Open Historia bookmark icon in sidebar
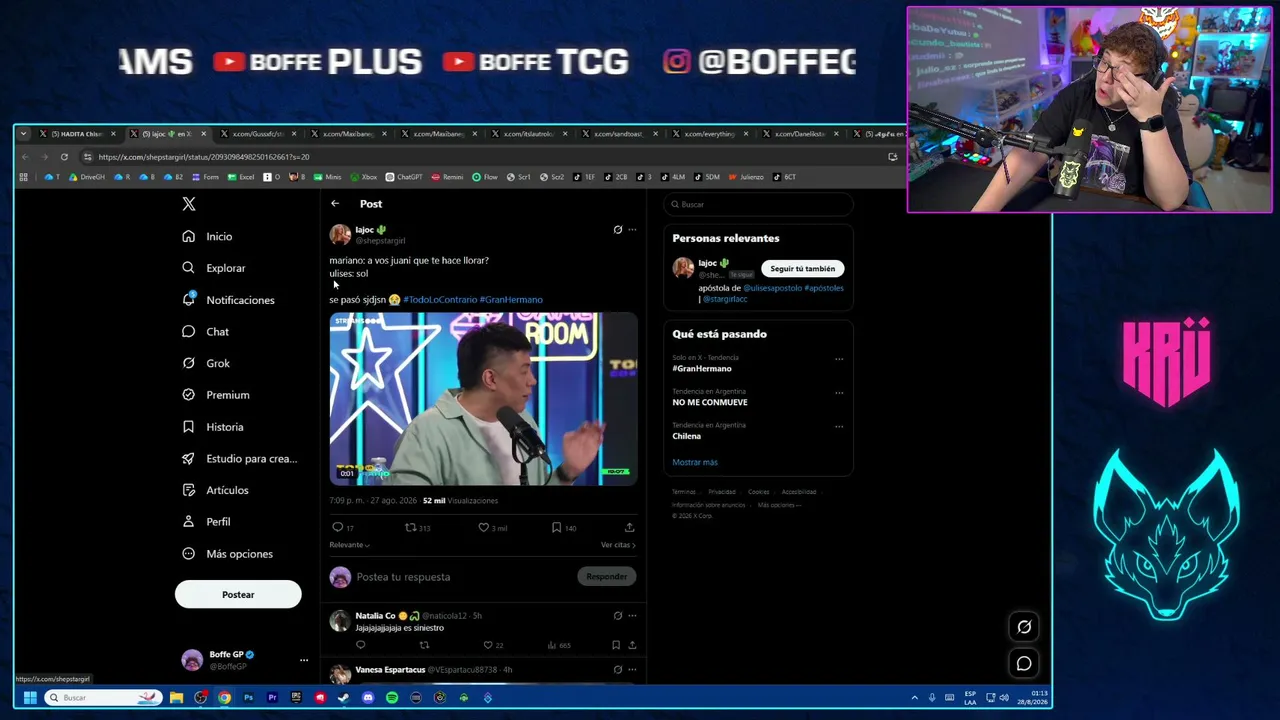This screenshot has height=720, width=1280. coord(188,427)
